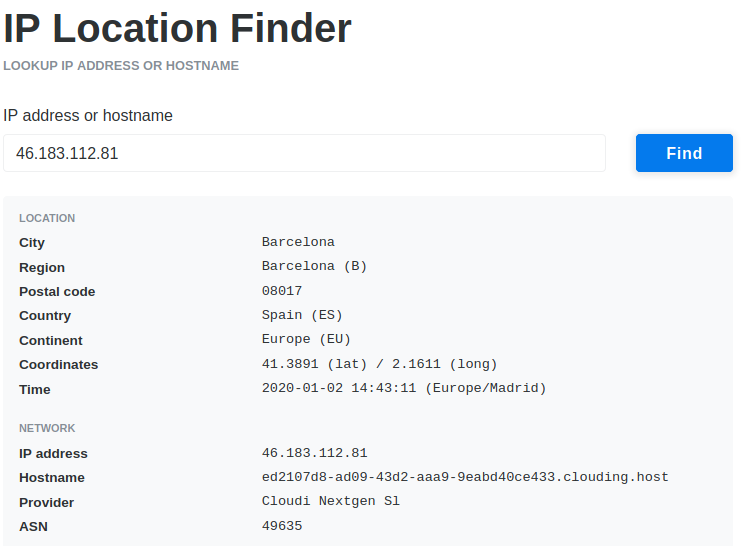This screenshot has width=743, height=546.
Task: Click the IP Location Finder heading
Action: click(177, 29)
